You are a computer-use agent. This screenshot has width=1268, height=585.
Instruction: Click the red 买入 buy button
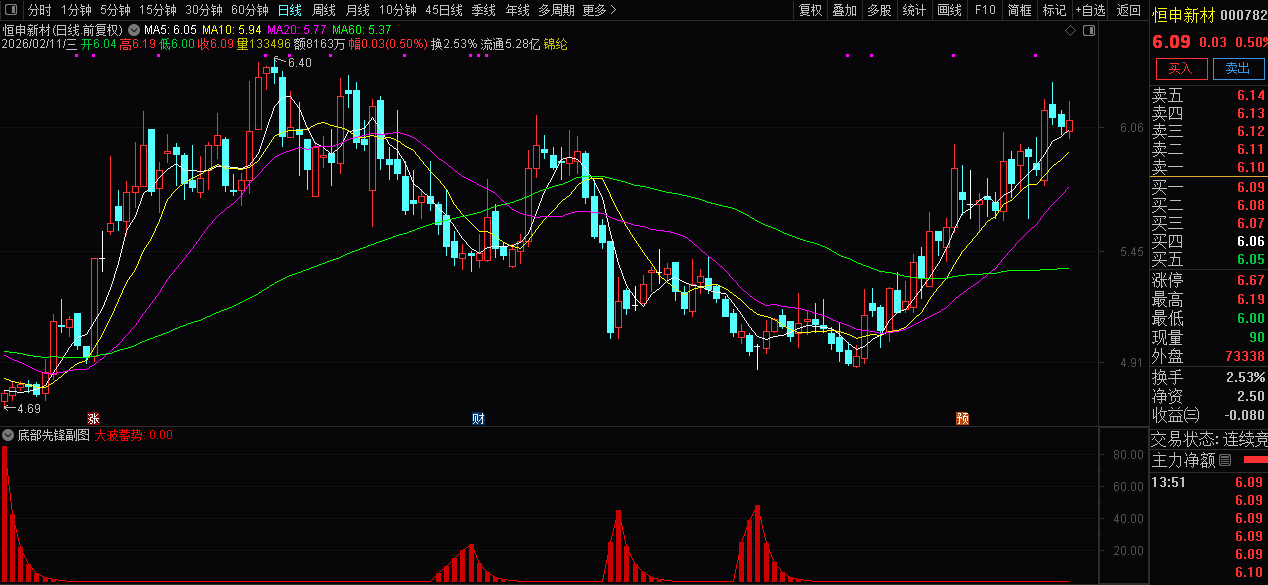1181,68
